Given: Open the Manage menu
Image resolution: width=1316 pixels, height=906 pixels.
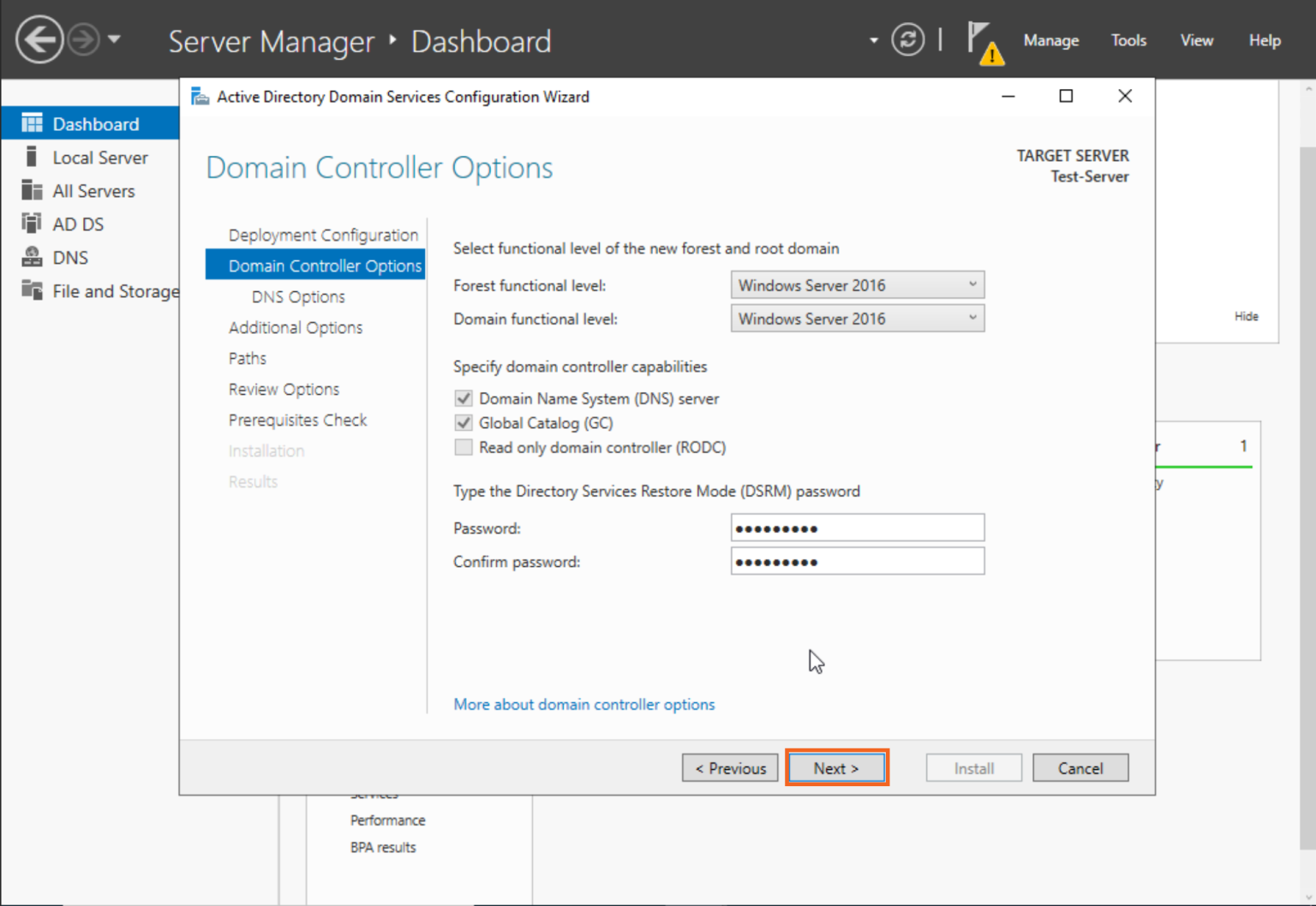Looking at the screenshot, I should click(x=1051, y=40).
